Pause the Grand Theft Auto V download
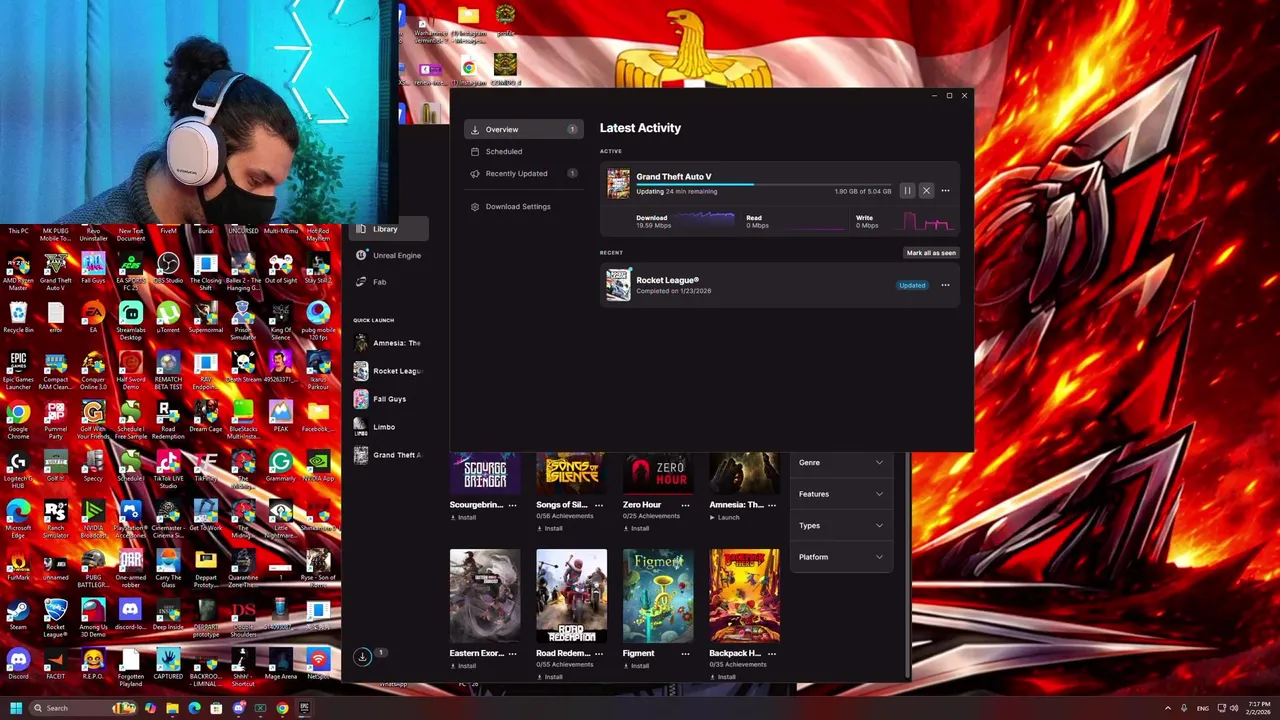Image resolution: width=1280 pixels, height=720 pixels. (907, 190)
